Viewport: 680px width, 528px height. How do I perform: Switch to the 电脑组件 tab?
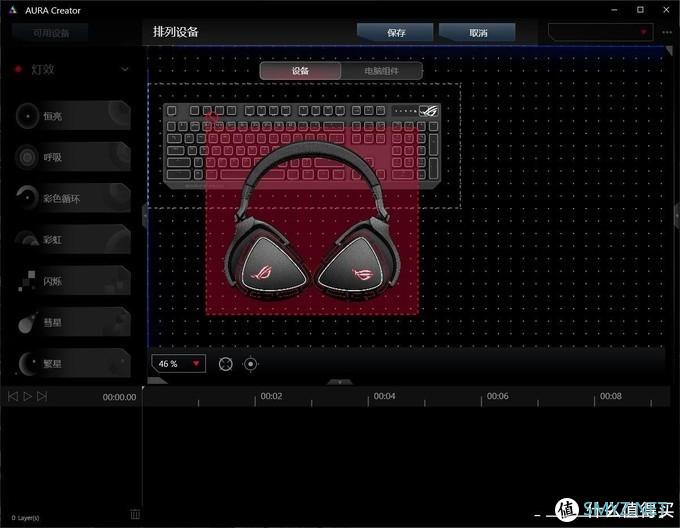tap(382, 71)
